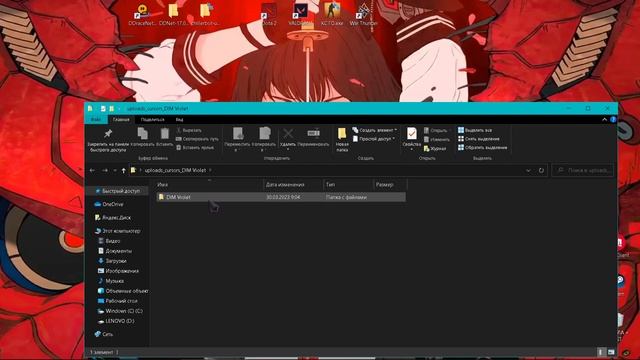The width and height of the screenshot is (640, 360).
Task: Switch to the Главная (Home) tab
Action: 121,120
